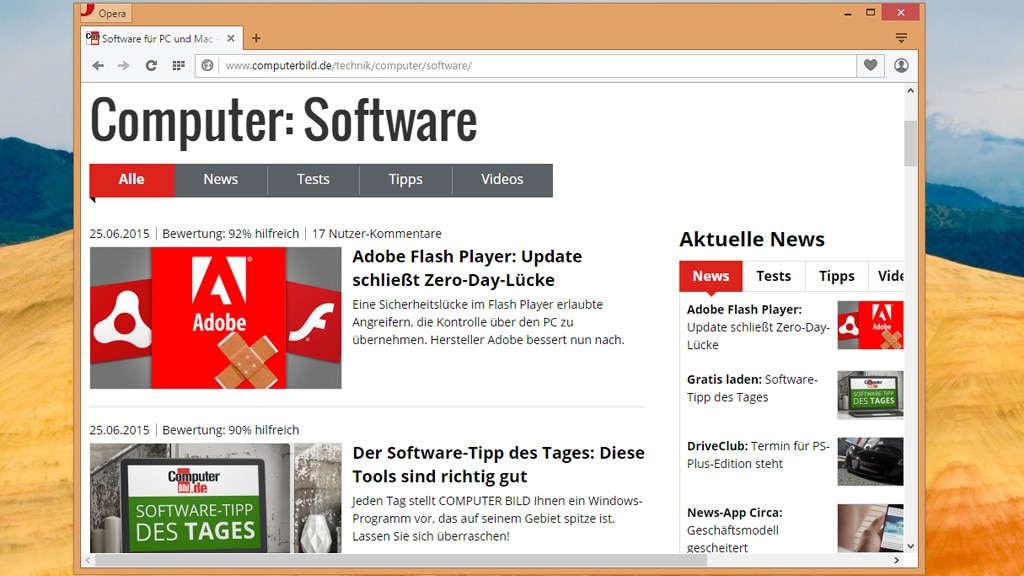Add page to bookmarks with heart icon

tap(871, 65)
